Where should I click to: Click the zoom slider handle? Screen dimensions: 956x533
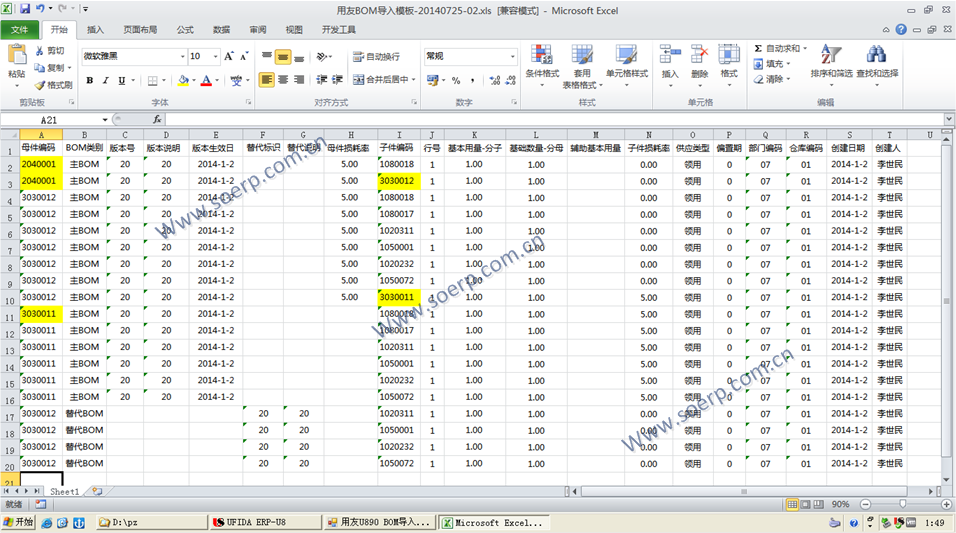[902, 504]
